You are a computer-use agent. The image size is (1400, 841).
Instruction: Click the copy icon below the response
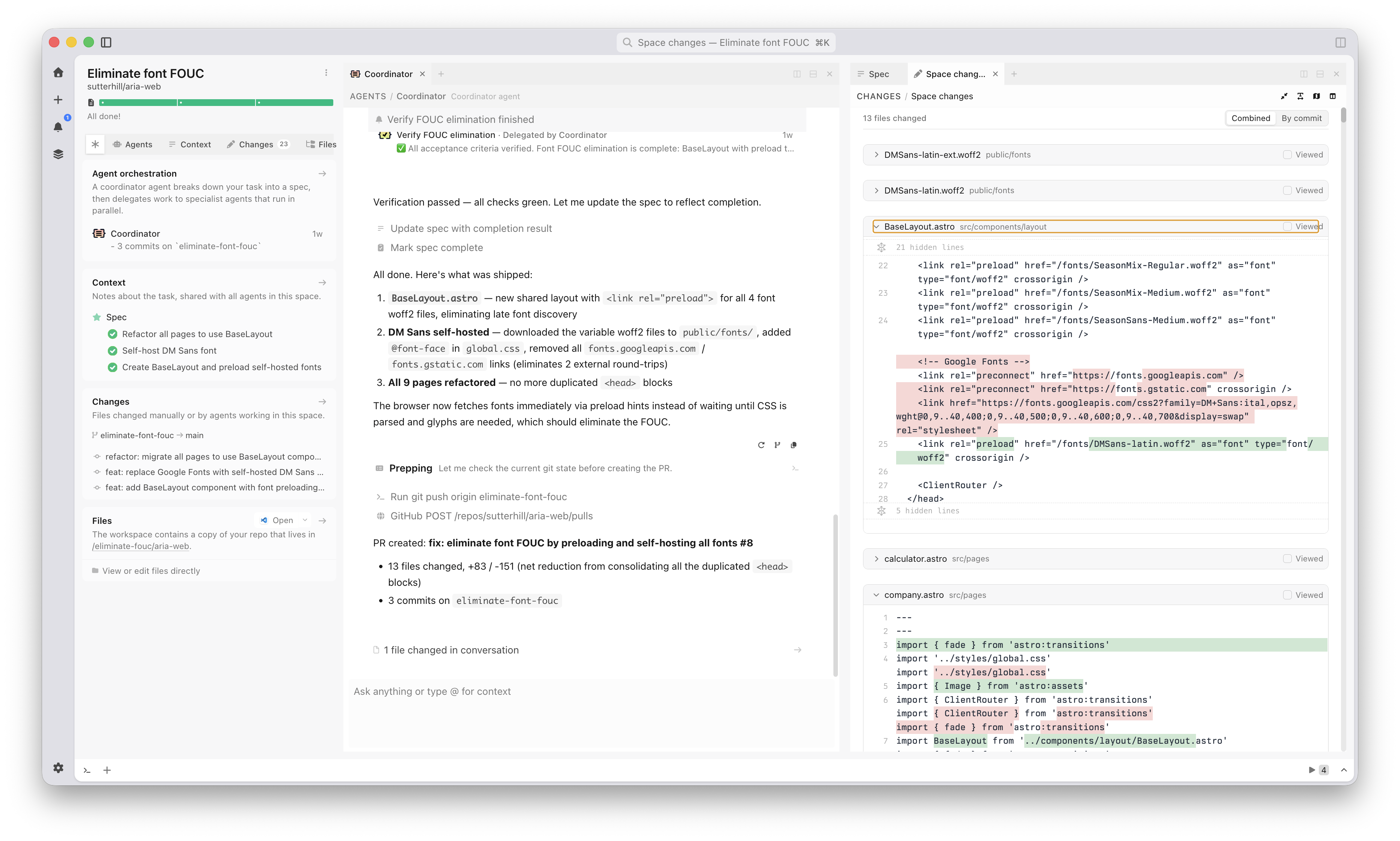(793, 445)
